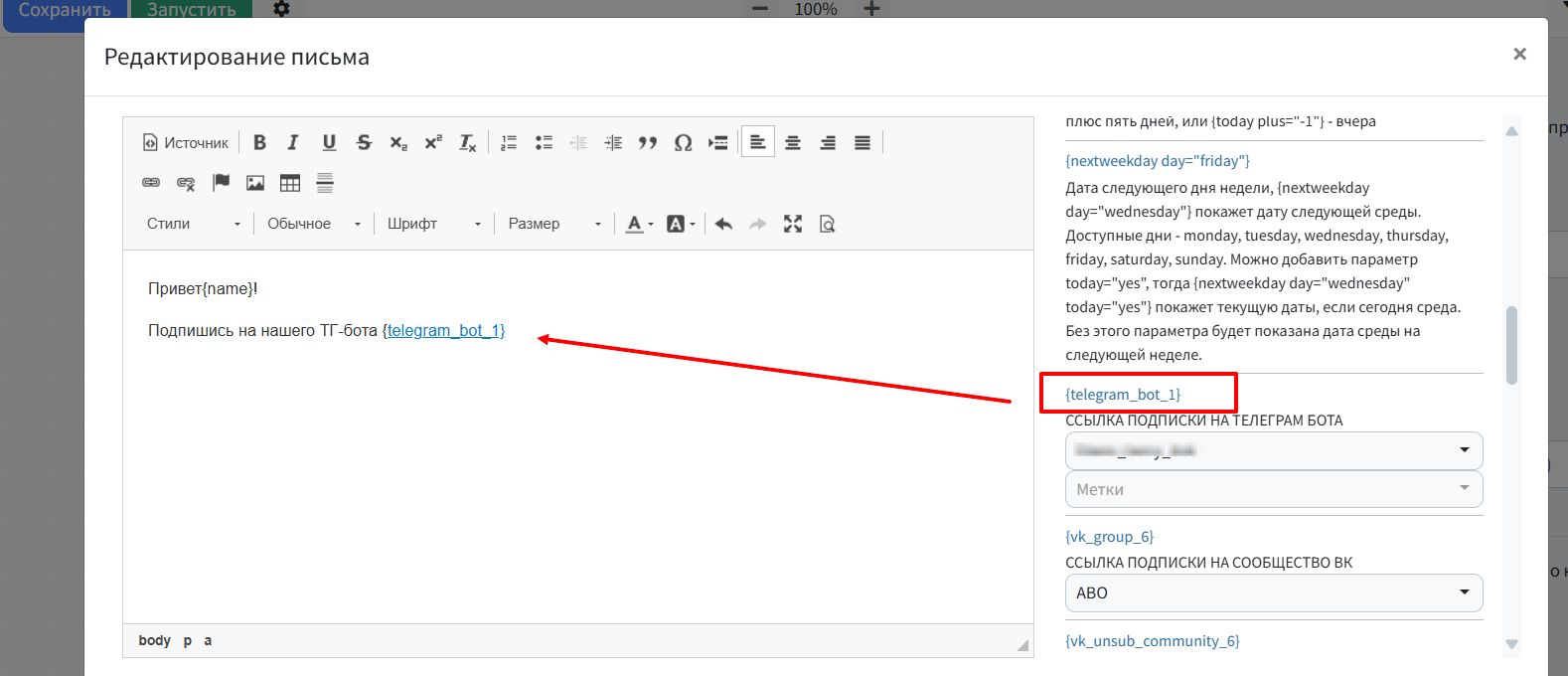1568x676 pixels.
Task: Align text right
Action: coord(828,142)
